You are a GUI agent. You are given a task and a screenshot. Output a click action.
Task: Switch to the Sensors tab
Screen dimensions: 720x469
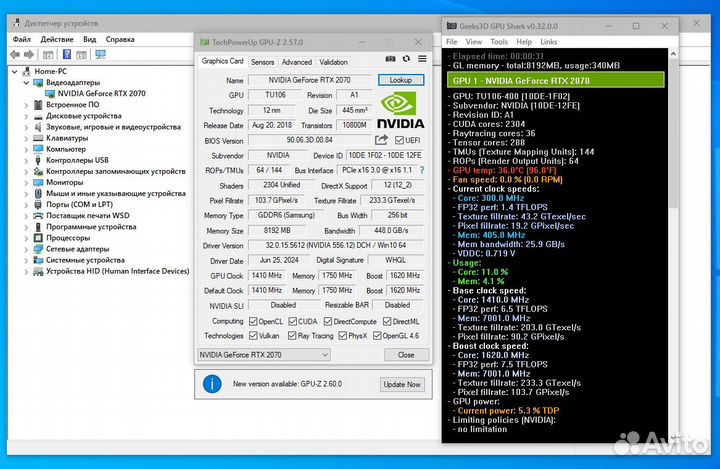(x=262, y=62)
